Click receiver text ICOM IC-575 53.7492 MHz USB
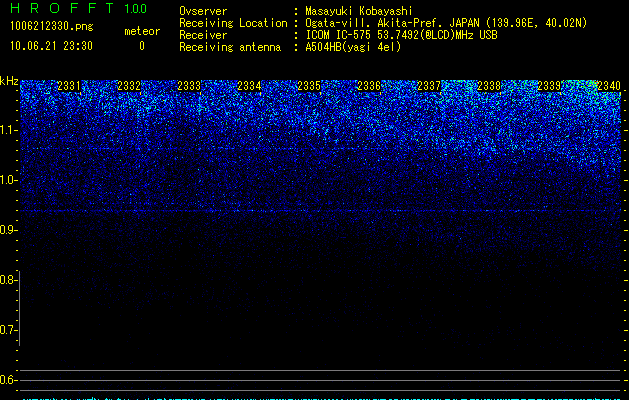 click(402, 35)
